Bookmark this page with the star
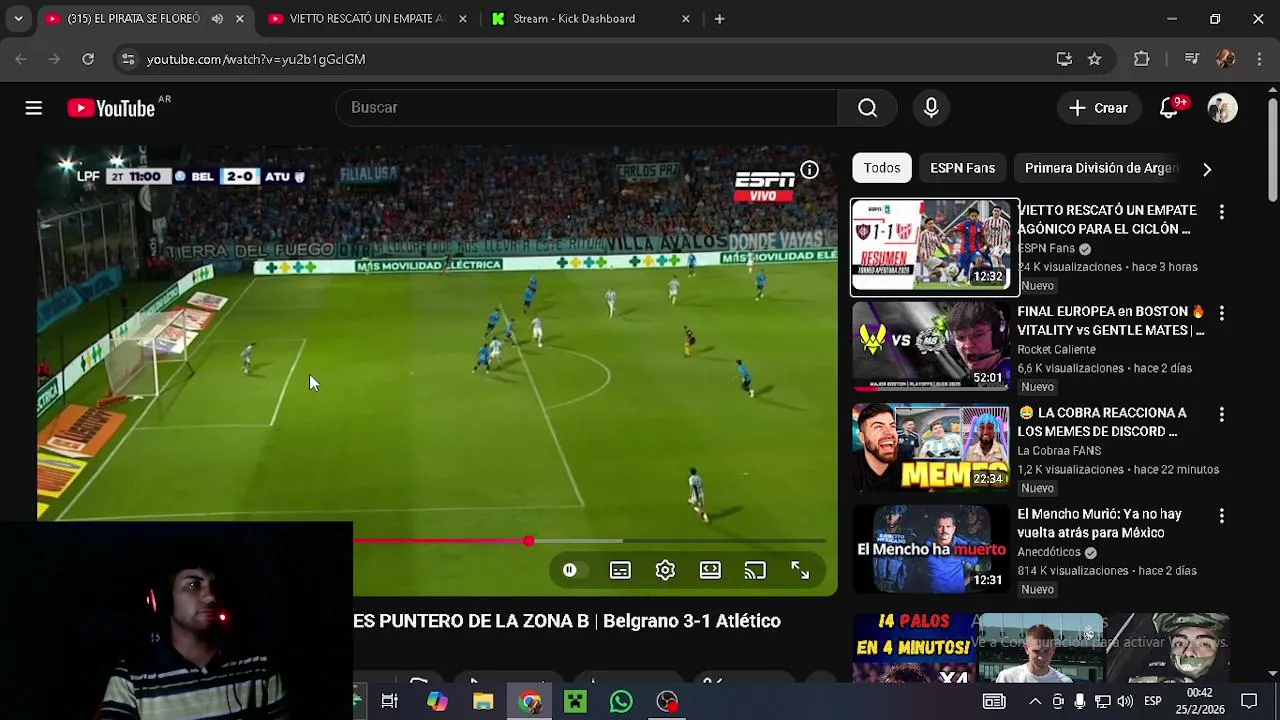 pyautogui.click(x=1094, y=59)
